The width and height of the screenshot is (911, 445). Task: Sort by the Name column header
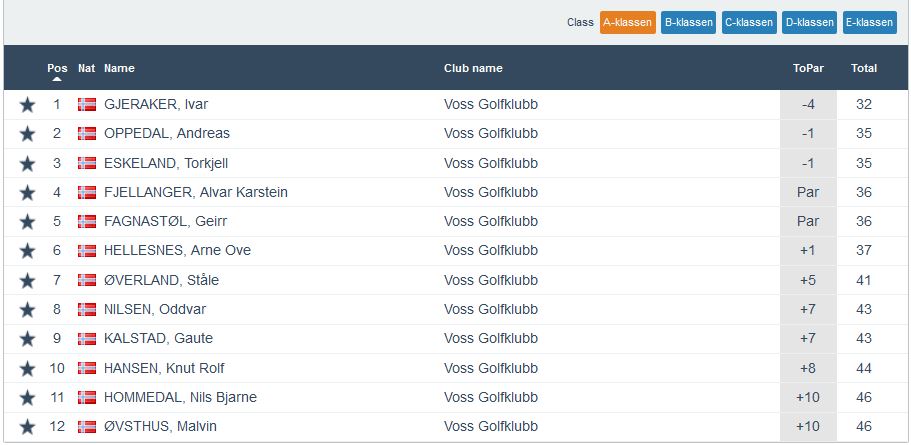119,68
